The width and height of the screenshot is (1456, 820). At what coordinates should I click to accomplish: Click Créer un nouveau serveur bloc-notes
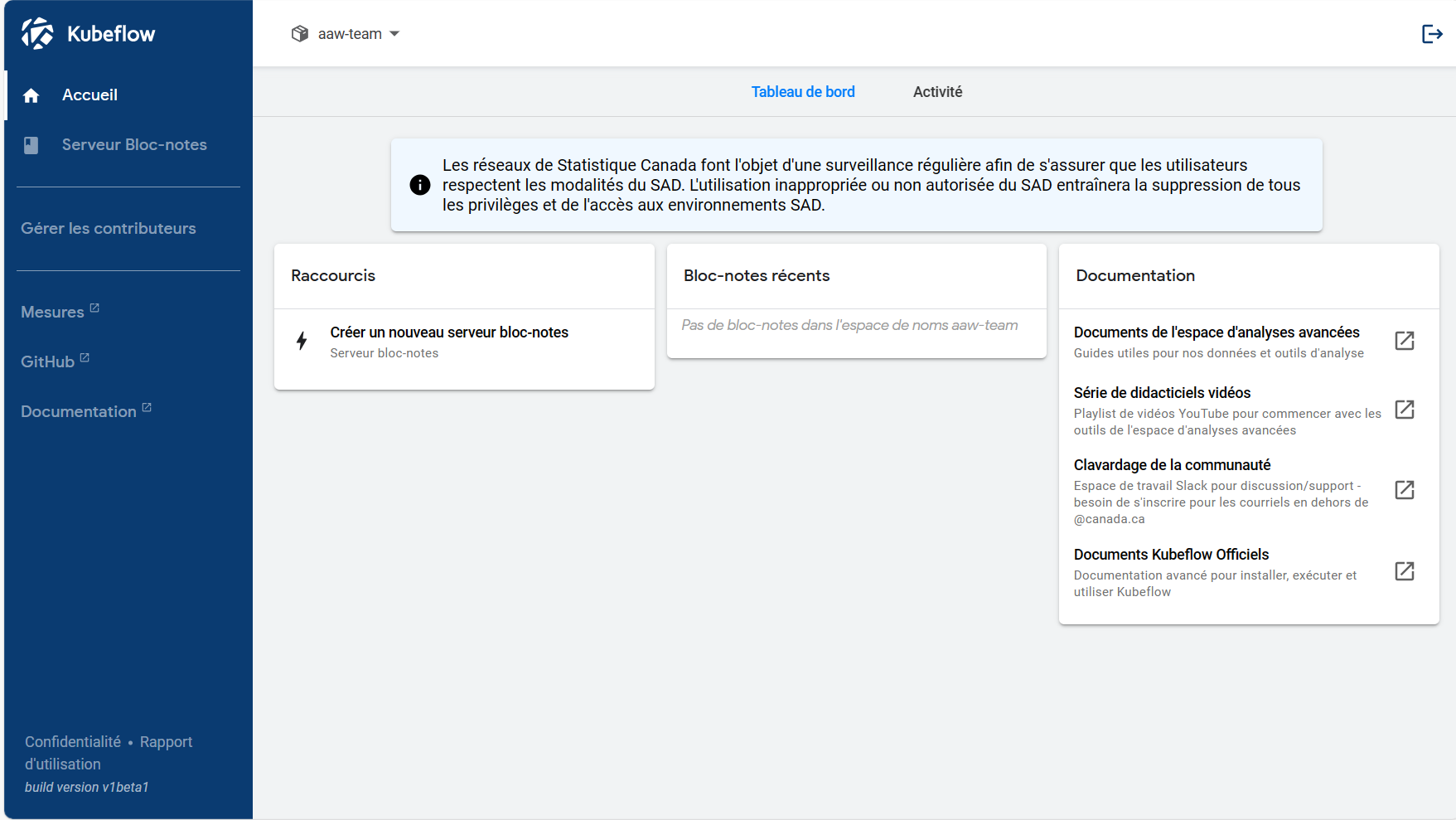click(449, 332)
